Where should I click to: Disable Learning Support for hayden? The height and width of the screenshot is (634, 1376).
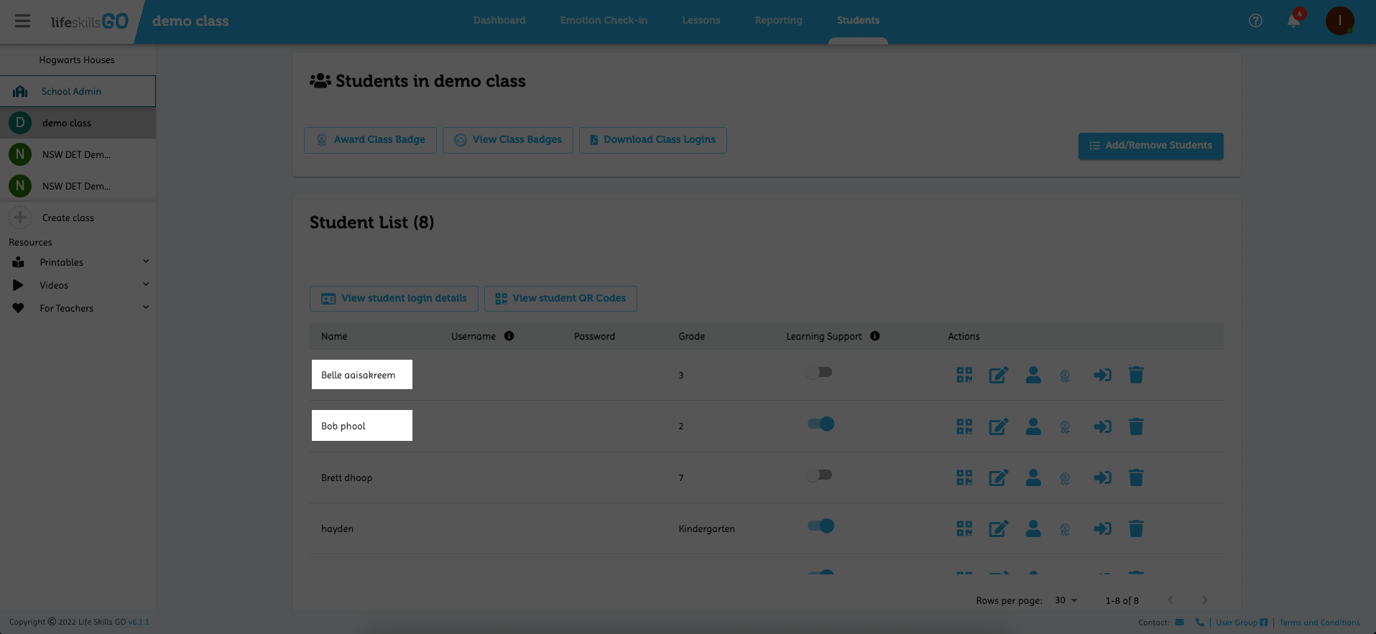pyautogui.click(x=820, y=526)
